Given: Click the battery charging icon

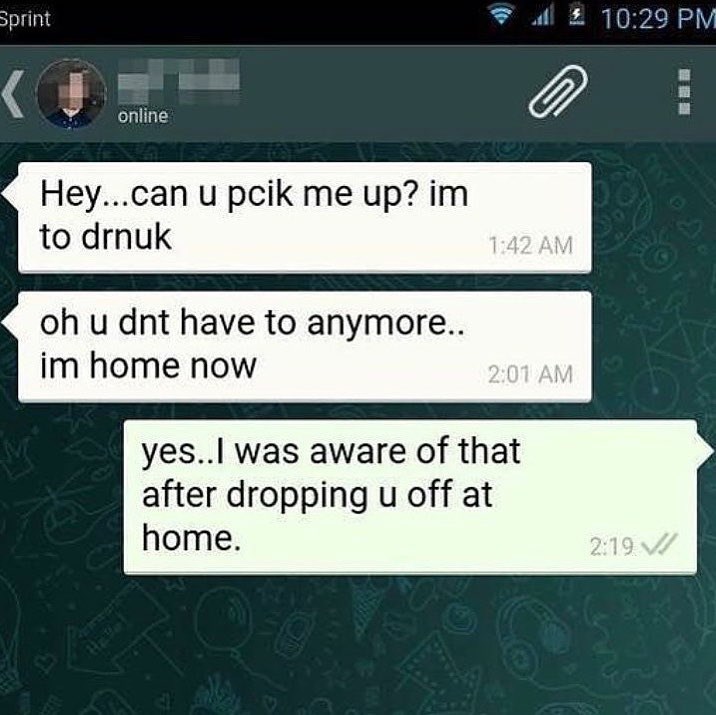Looking at the screenshot, I should [578, 17].
